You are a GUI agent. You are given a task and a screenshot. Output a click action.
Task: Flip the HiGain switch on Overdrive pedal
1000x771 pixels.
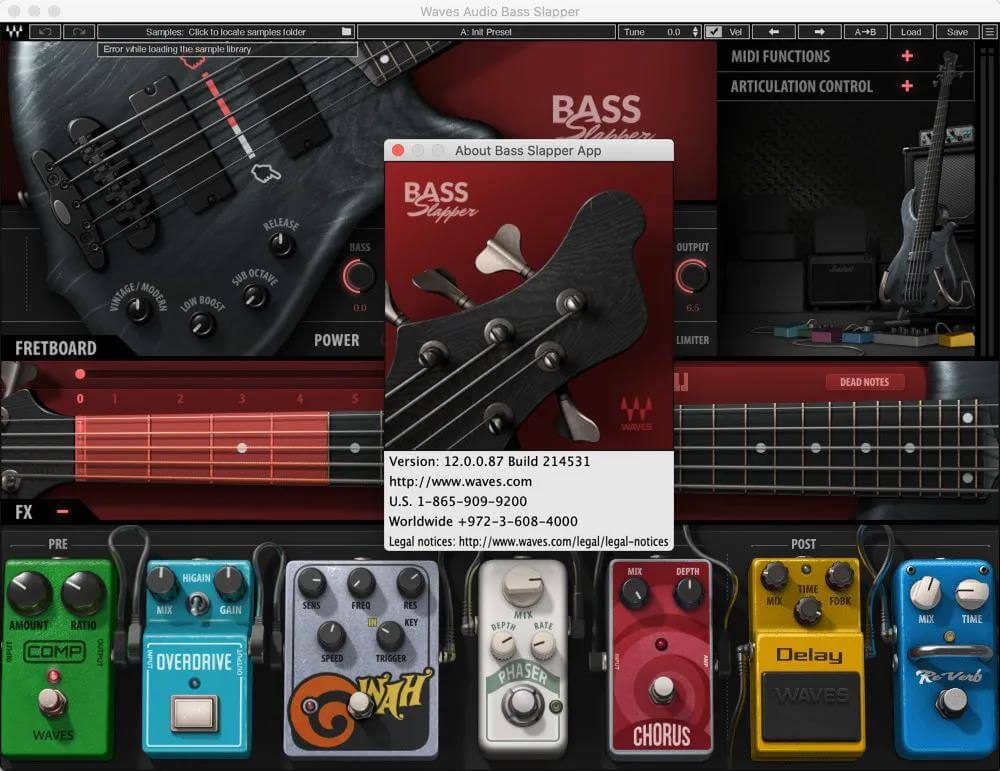click(x=198, y=602)
